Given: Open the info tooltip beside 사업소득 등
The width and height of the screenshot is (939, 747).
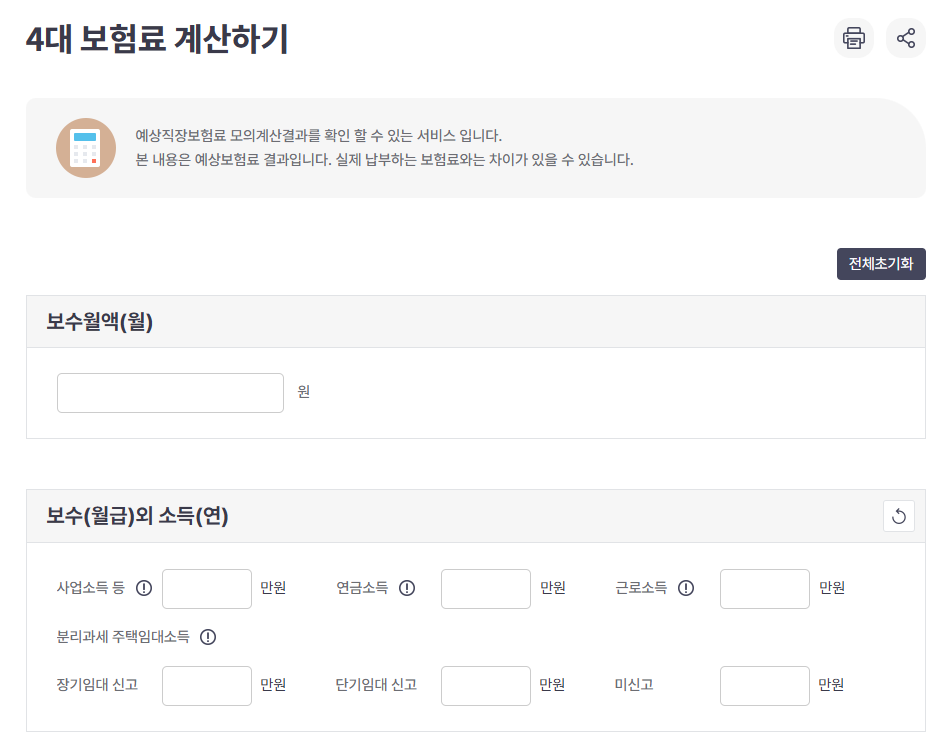Looking at the screenshot, I should point(144,589).
